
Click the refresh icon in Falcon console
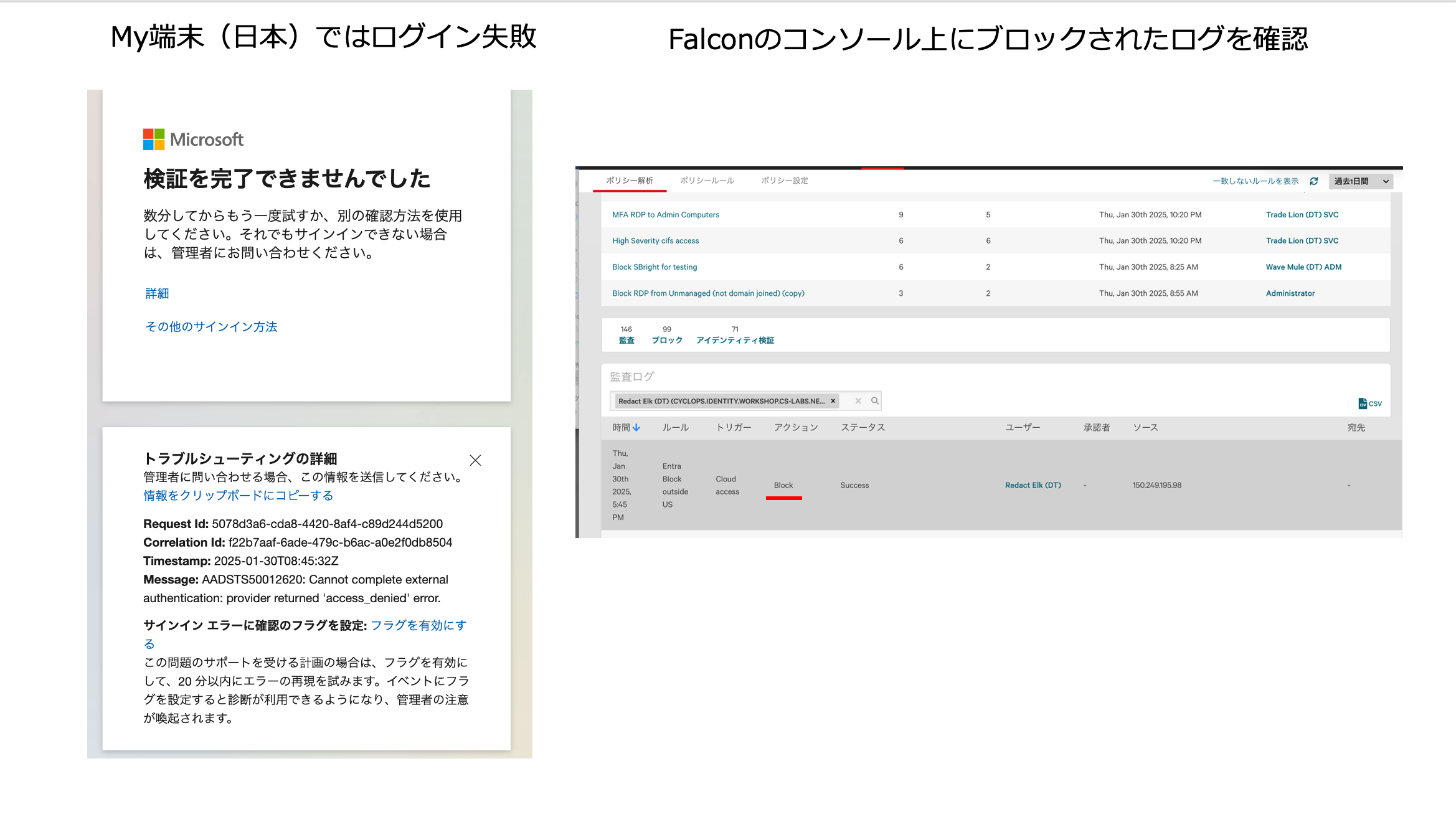click(x=1314, y=181)
